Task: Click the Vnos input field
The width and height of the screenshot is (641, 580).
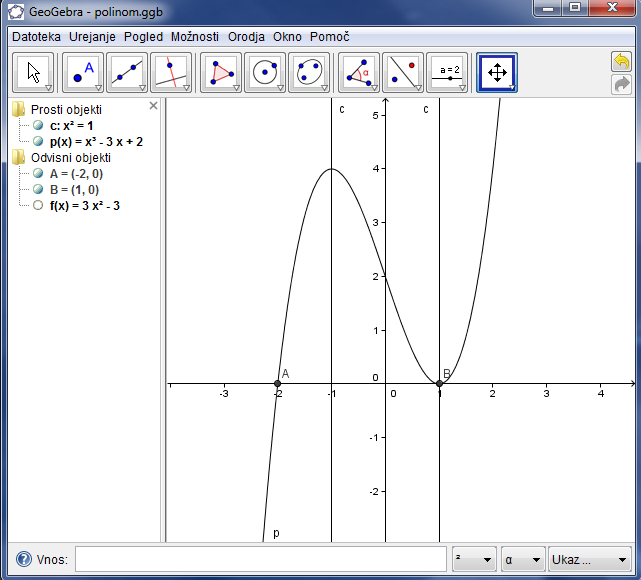Action: click(260, 560)
